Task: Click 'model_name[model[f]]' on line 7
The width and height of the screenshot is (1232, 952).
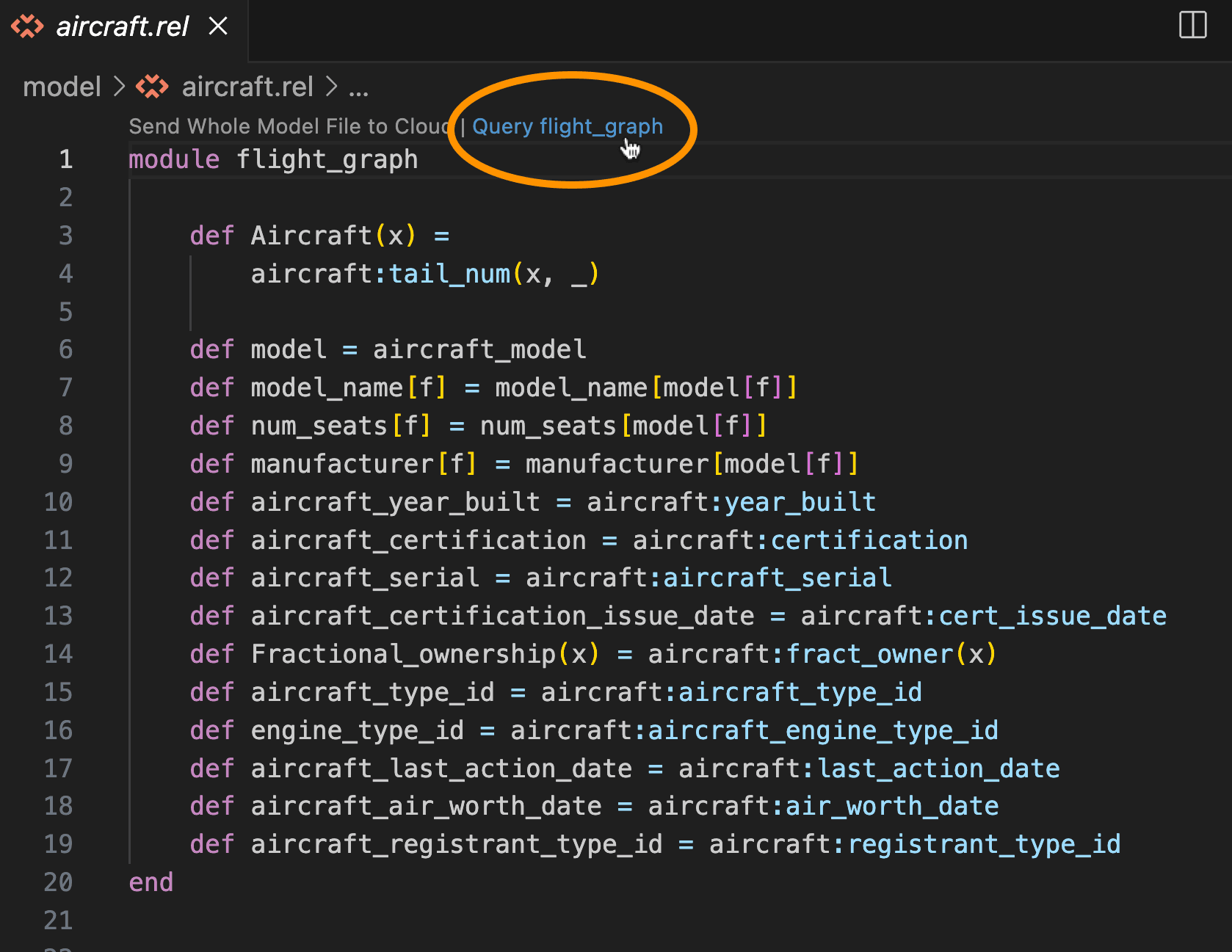Action: coord(646,388)
